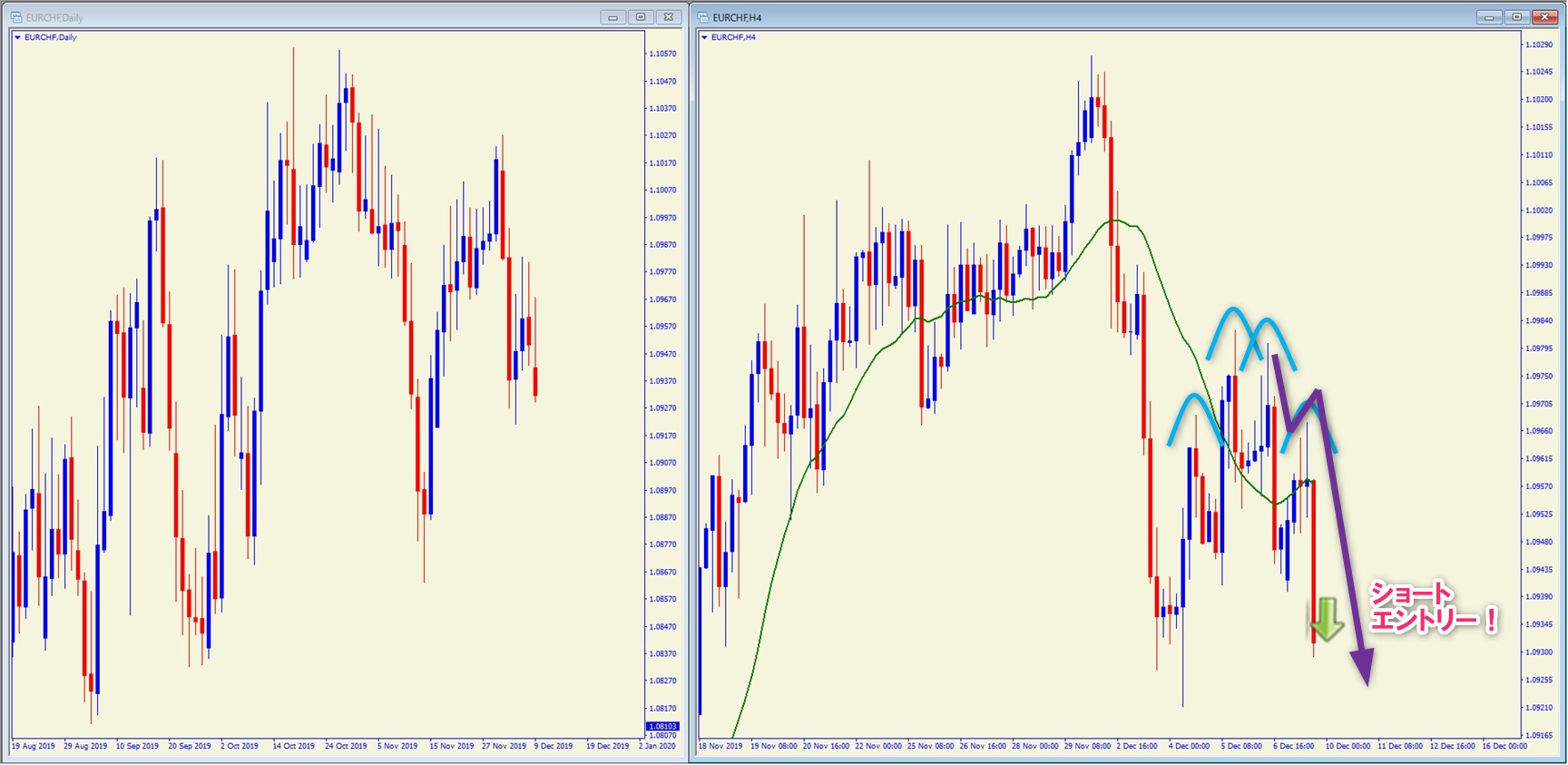
Task: Close the EURCHF,Daily chart window
Action: point(669,17)
